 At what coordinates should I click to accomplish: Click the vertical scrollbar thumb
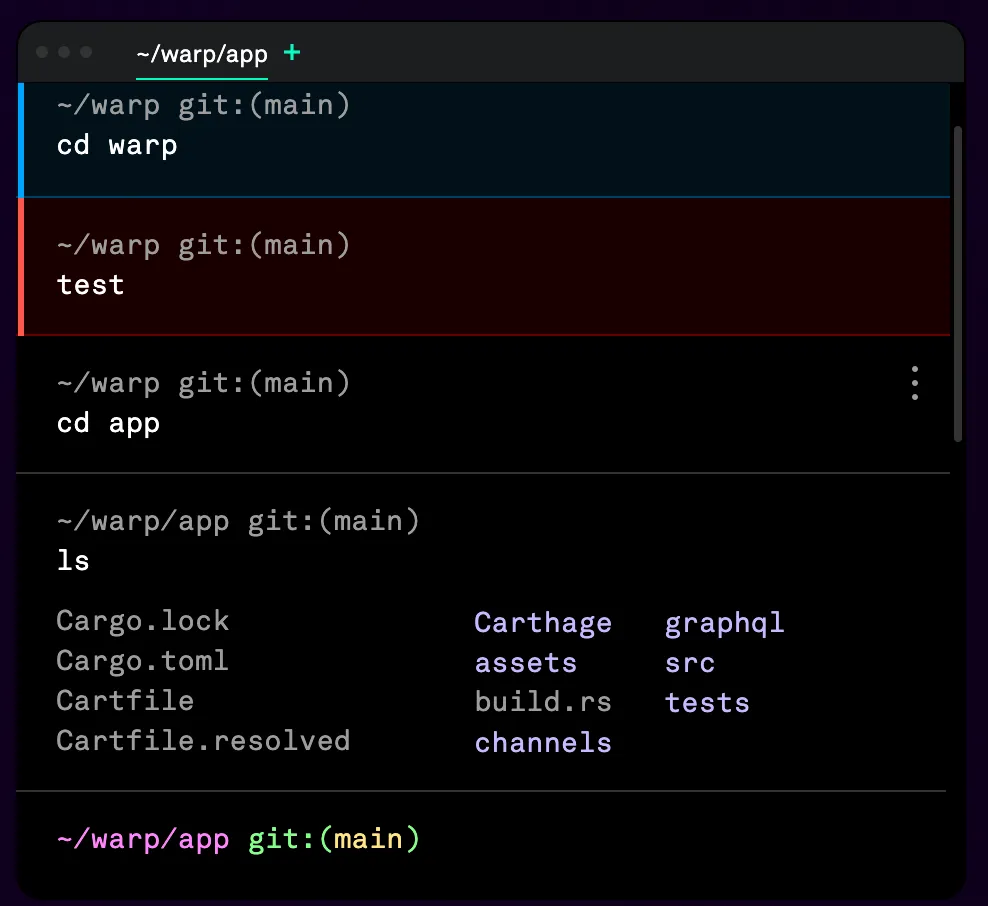tap(958, 284)
